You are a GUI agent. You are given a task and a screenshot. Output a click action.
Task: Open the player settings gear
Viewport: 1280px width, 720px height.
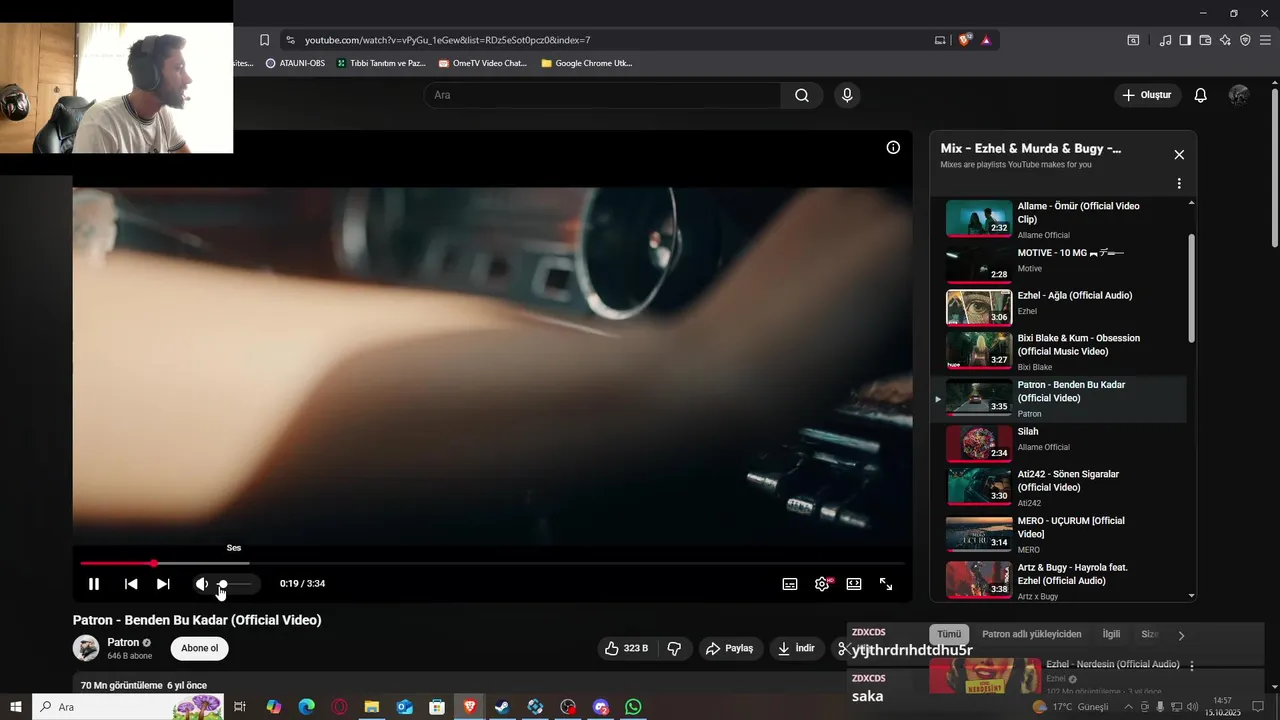coord(822,584)
